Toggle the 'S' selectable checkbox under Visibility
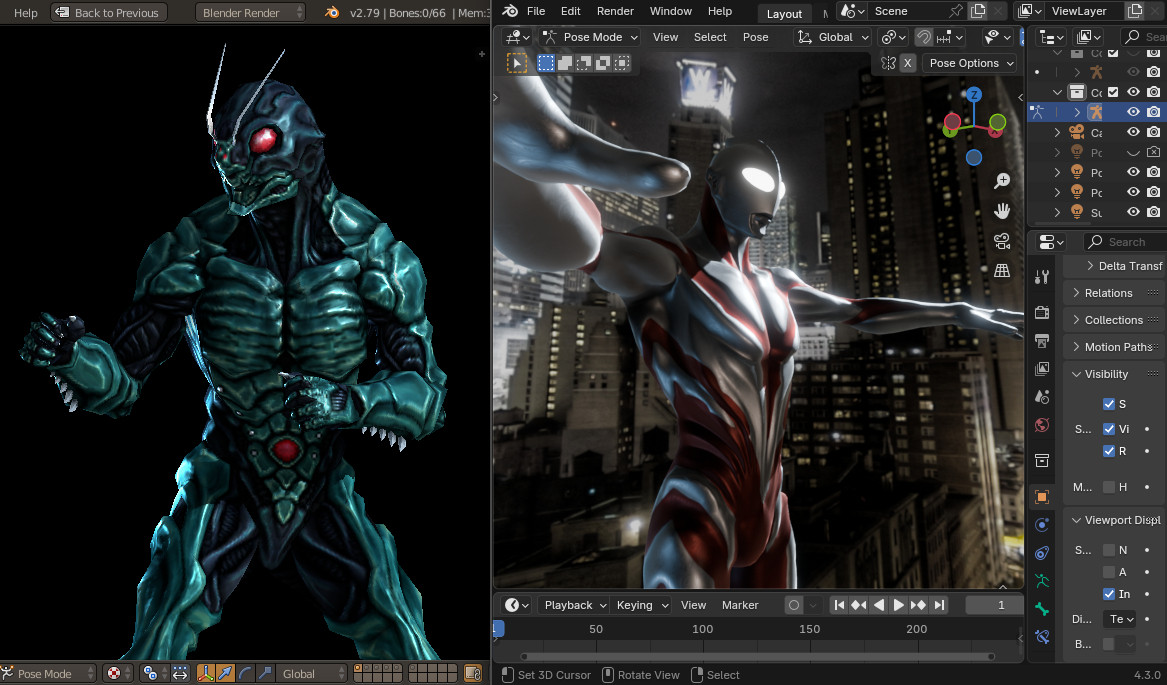The image size is (1167, 685). point(1109,404)
